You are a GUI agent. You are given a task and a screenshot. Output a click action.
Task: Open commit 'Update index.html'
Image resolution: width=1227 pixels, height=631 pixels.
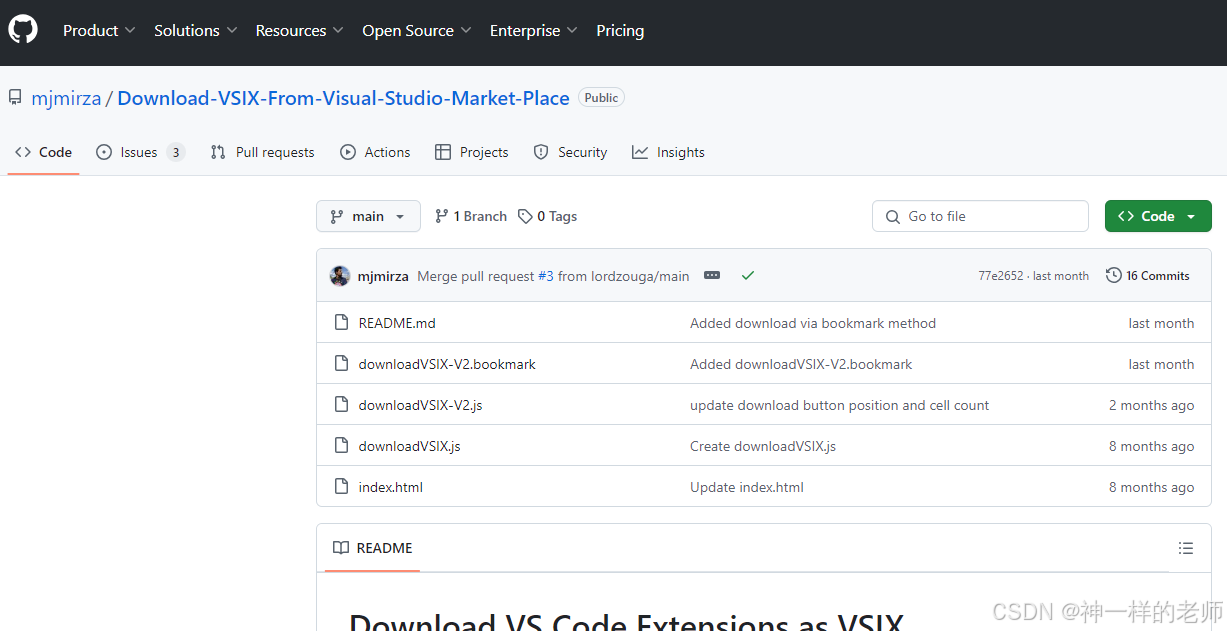(x=747, y=487)
